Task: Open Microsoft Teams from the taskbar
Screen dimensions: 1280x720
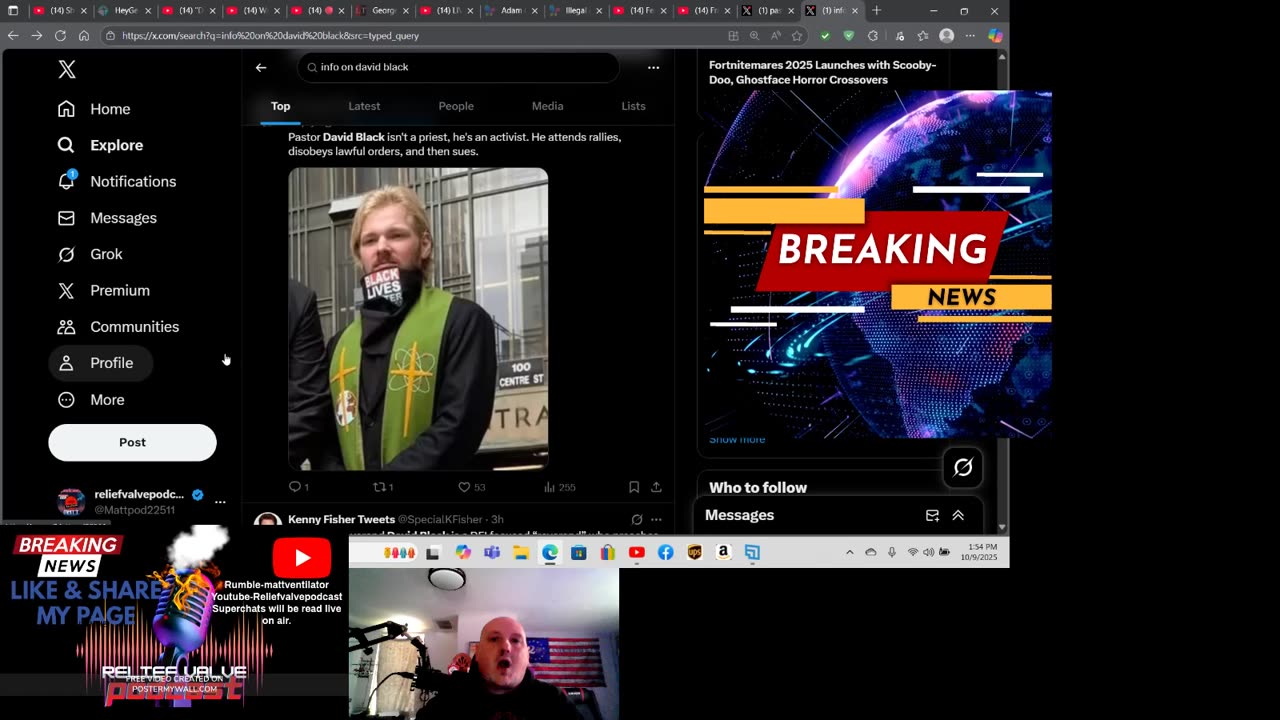Action: click(x=492, y=553)
